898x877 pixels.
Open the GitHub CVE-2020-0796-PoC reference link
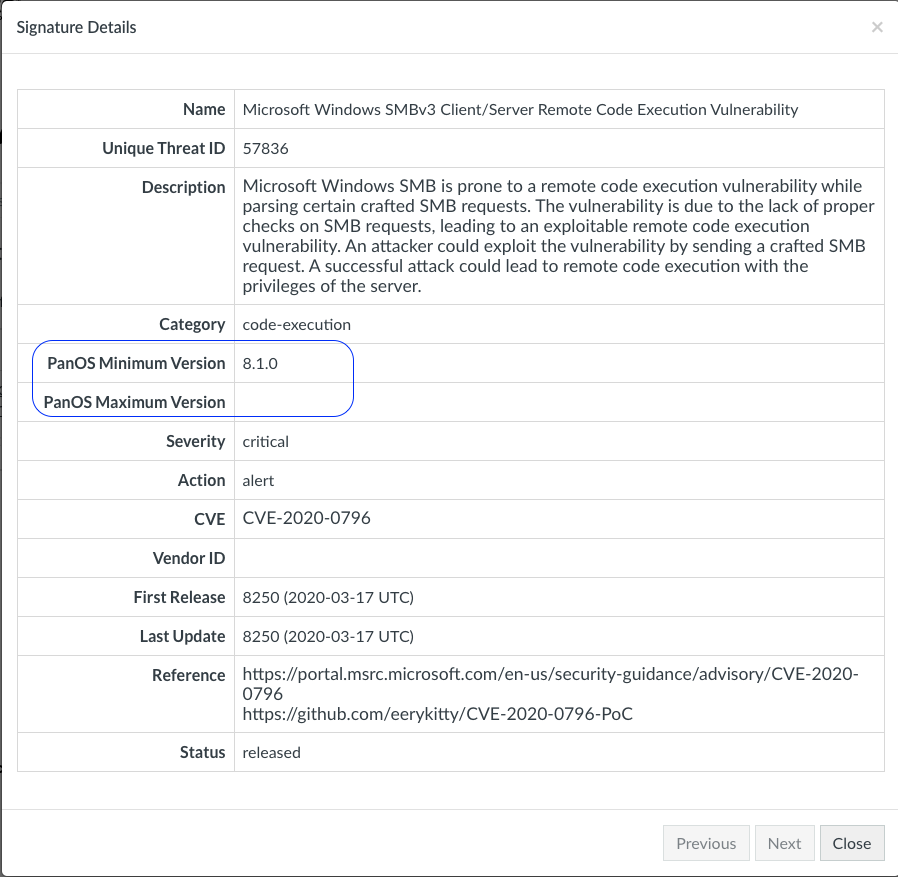(437, 714)
